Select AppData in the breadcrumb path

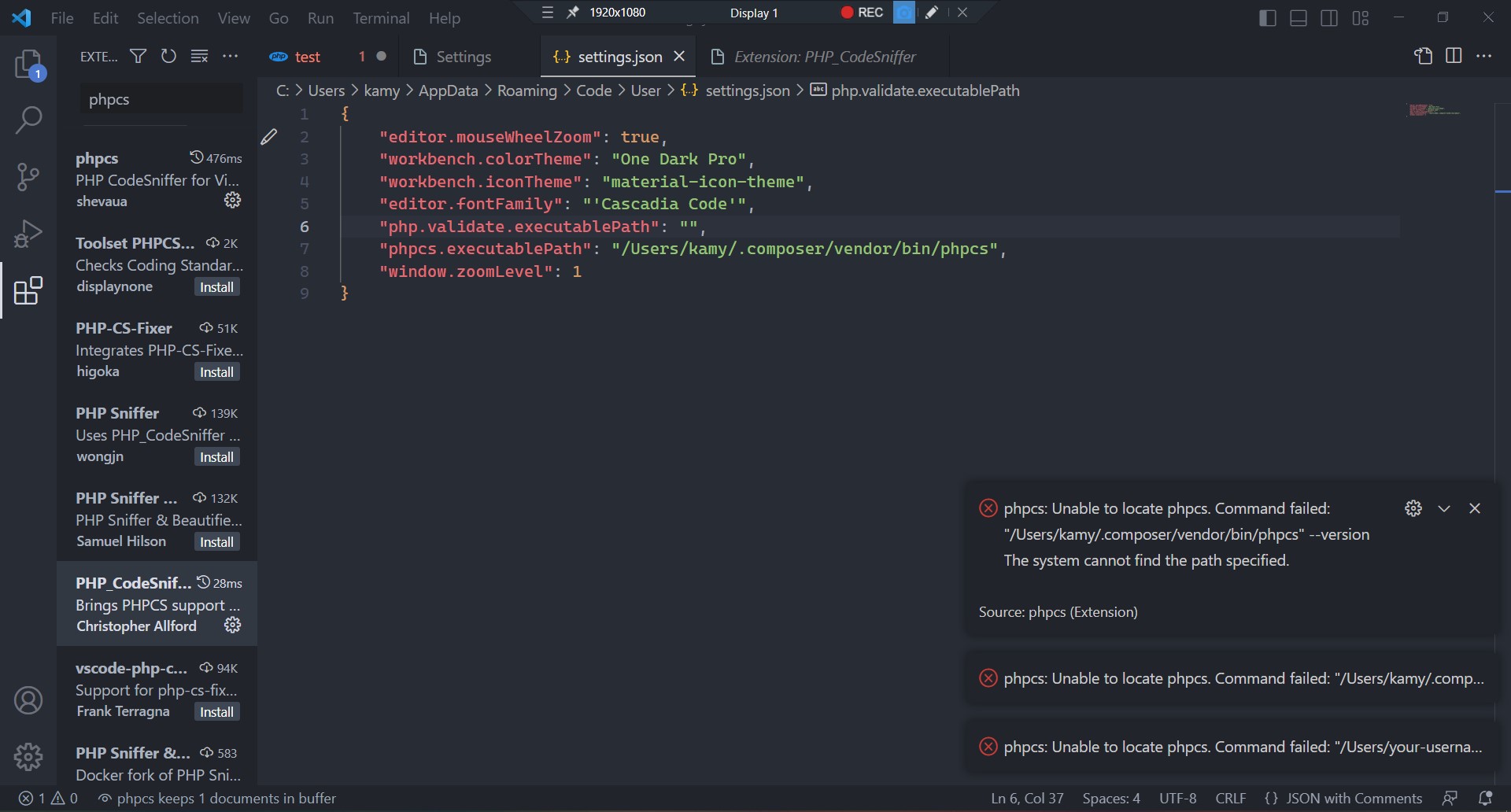coord(448,90)
